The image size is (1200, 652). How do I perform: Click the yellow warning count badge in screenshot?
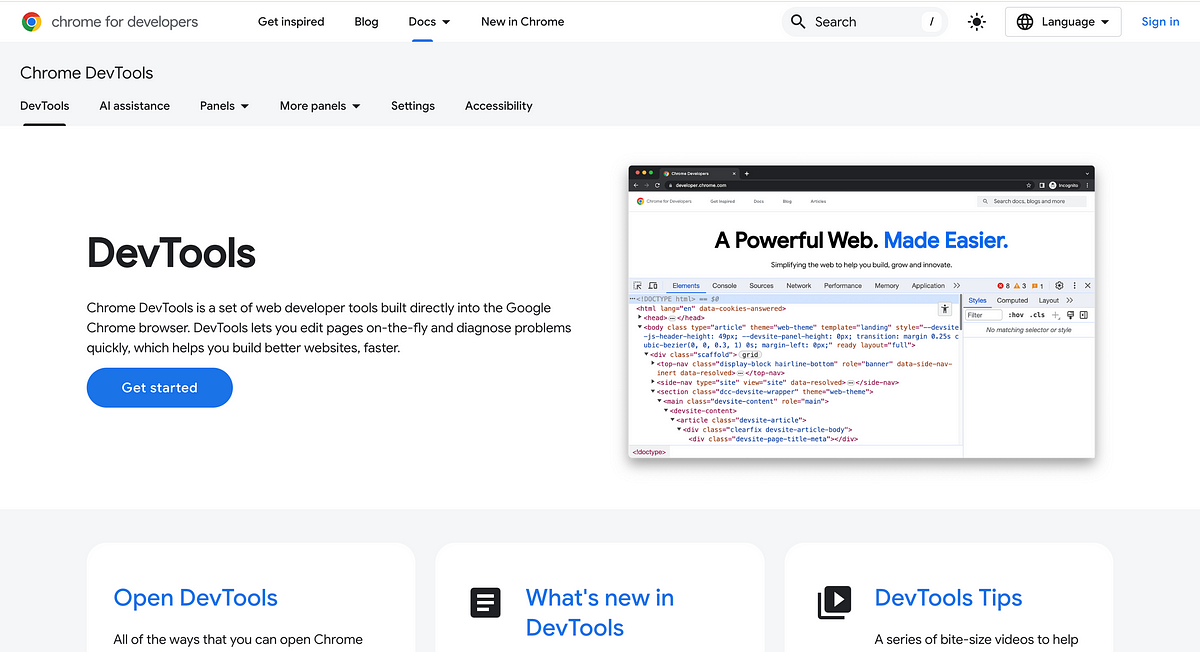click(1020, 286)
